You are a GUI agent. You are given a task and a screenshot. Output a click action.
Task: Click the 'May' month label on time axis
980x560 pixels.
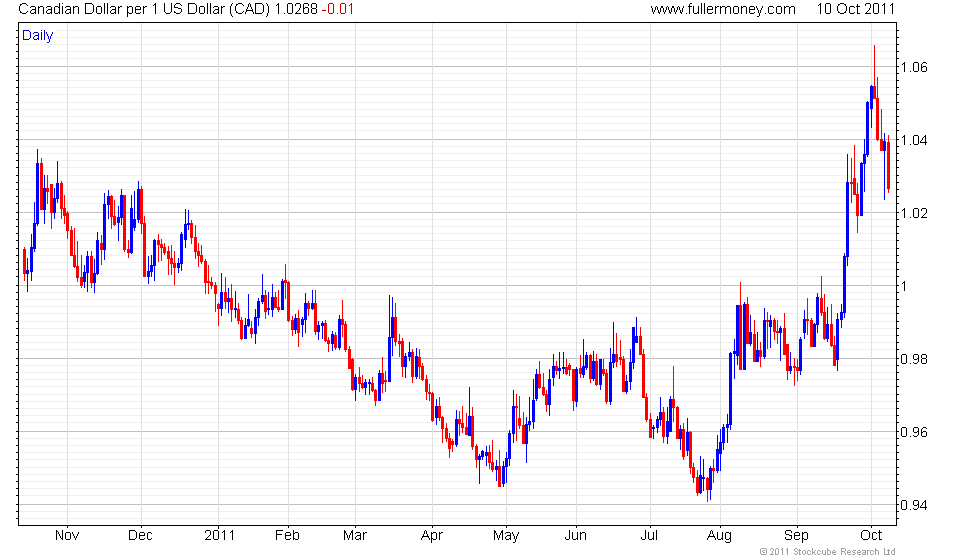tap(506, 536)
